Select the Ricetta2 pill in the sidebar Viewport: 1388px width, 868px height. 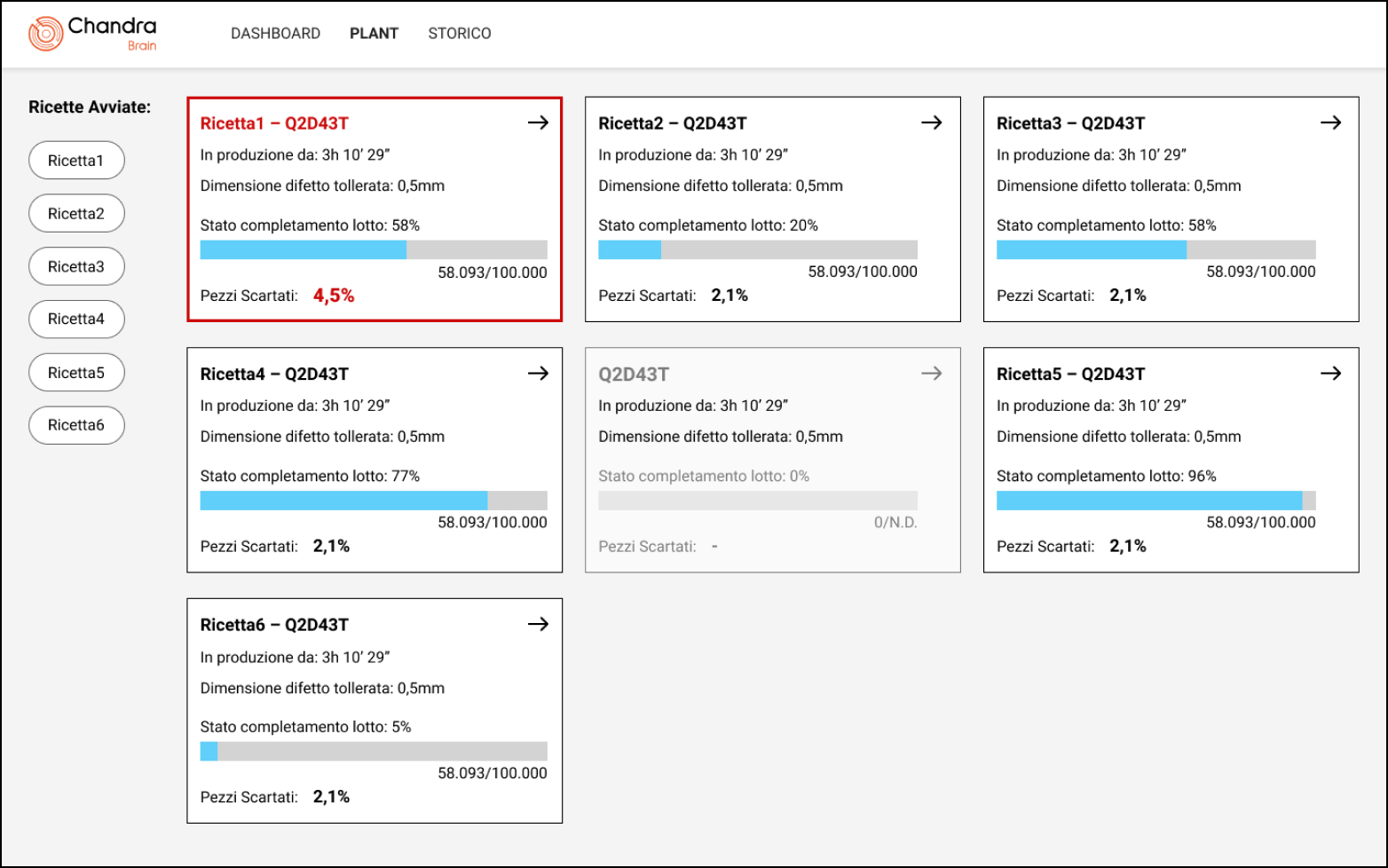coord(76,213)
